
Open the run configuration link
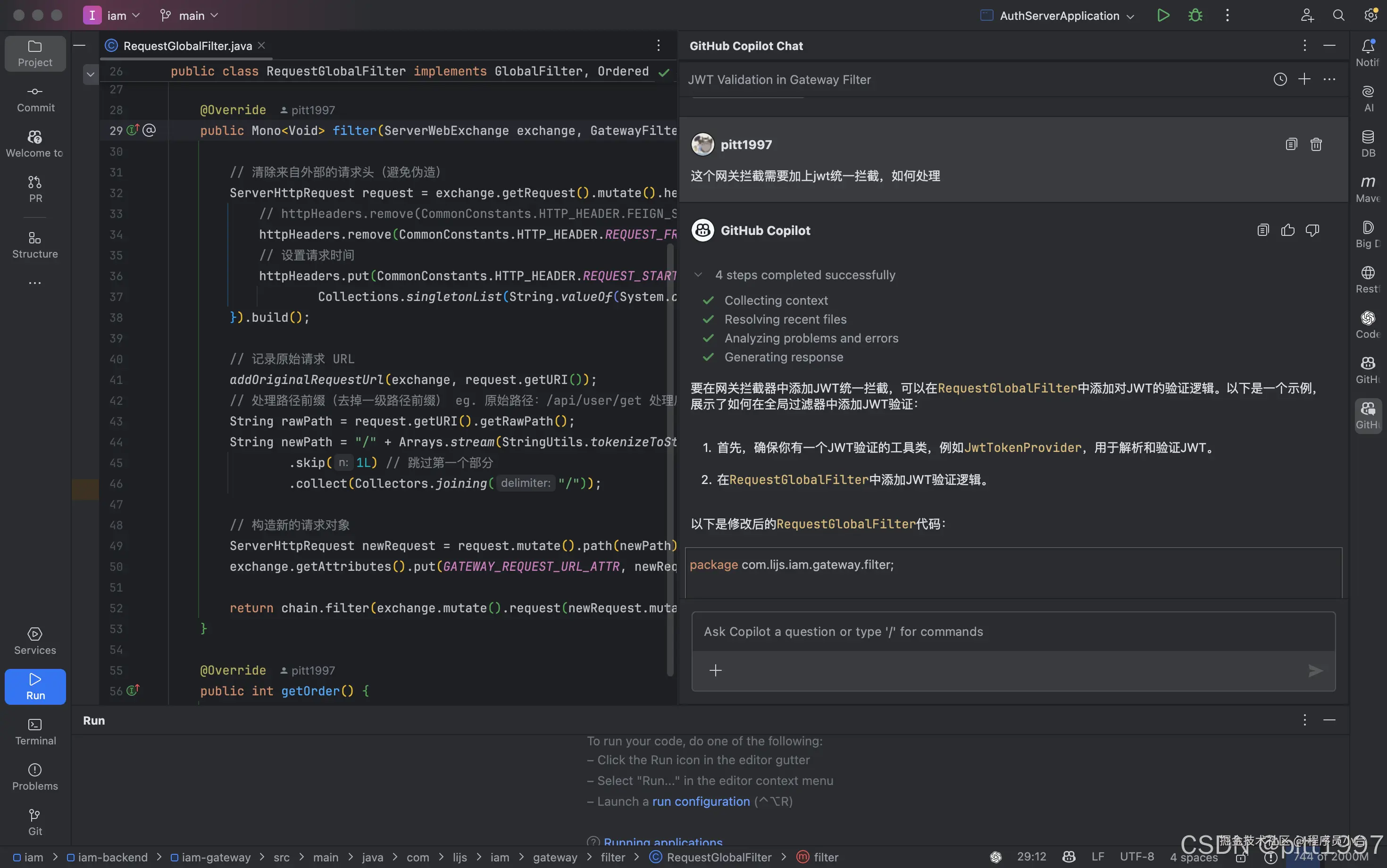[x=701, y=801]
